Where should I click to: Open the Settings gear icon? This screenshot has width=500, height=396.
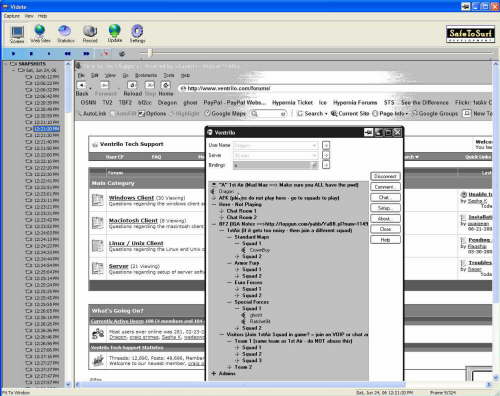[x=137, y=33]
